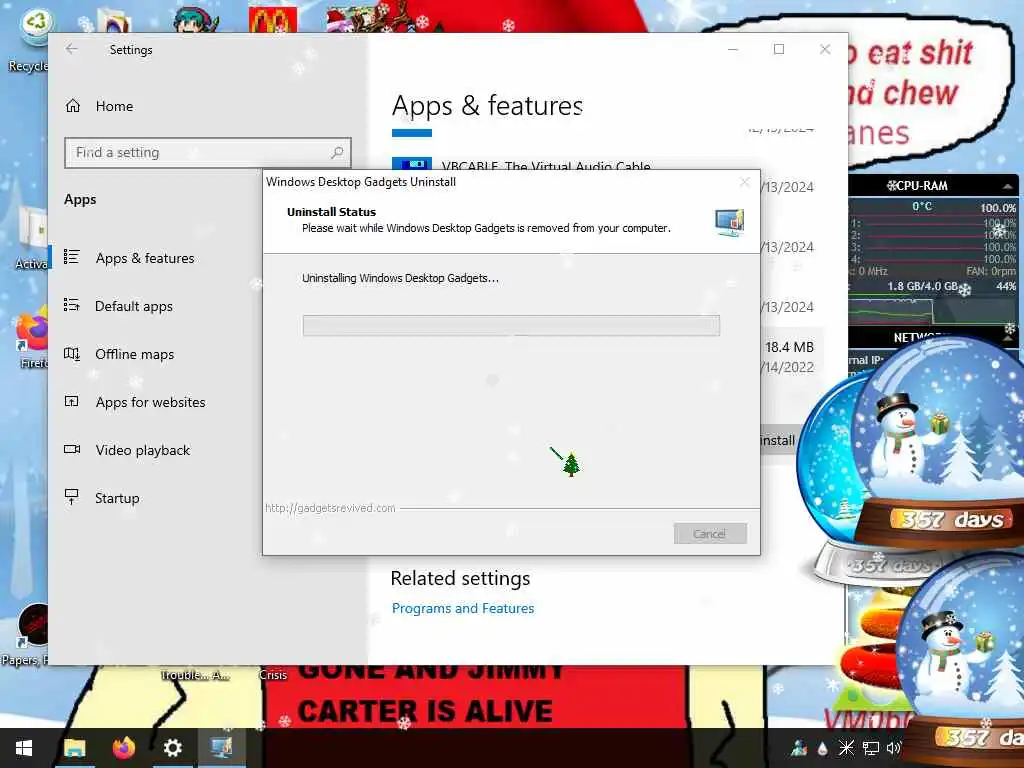
Task: Collapse the CPU-RAM gadget panel arrow
Action: click(x=1008, y=186)
